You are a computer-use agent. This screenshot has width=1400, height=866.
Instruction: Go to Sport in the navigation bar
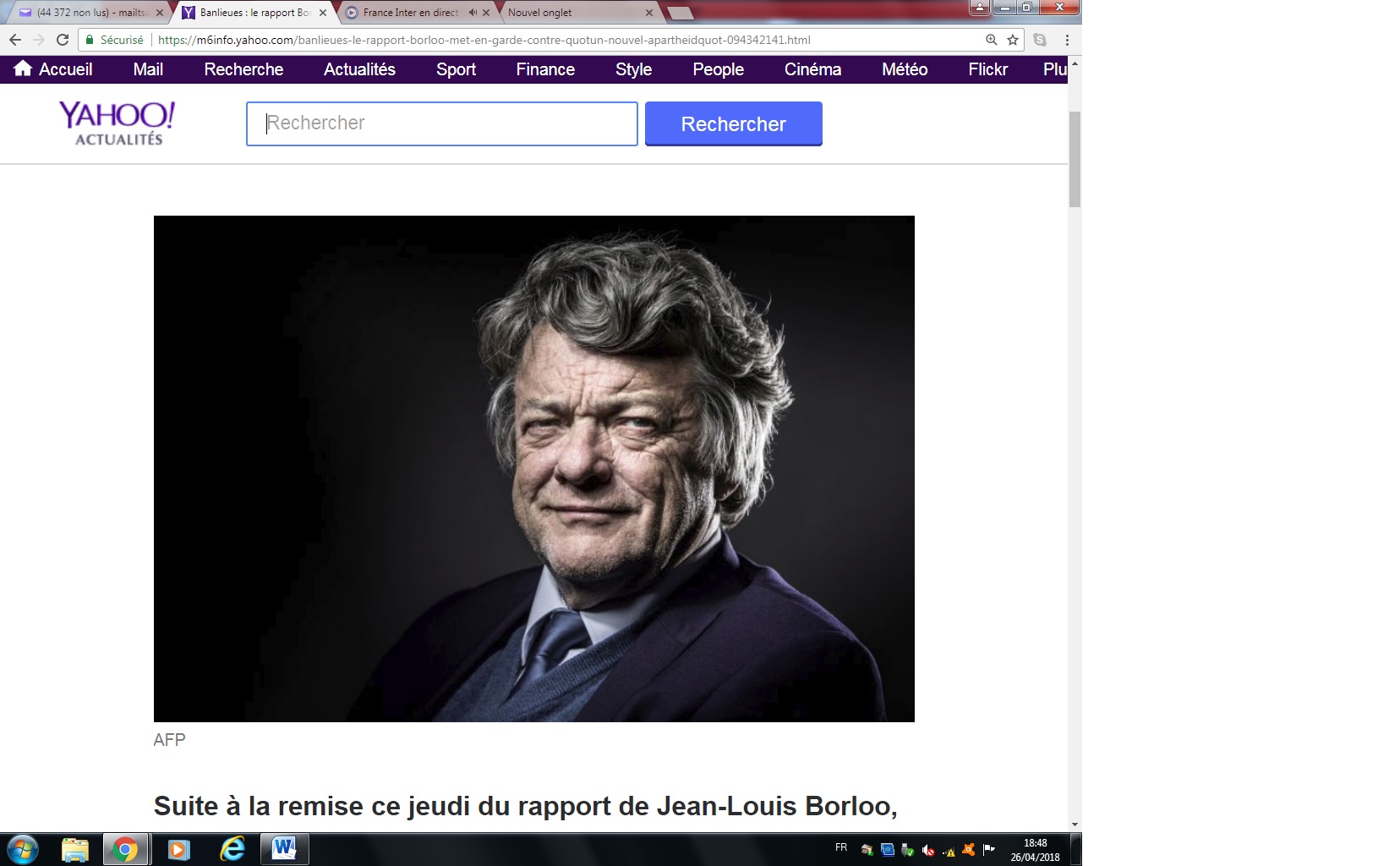(456, 69)
